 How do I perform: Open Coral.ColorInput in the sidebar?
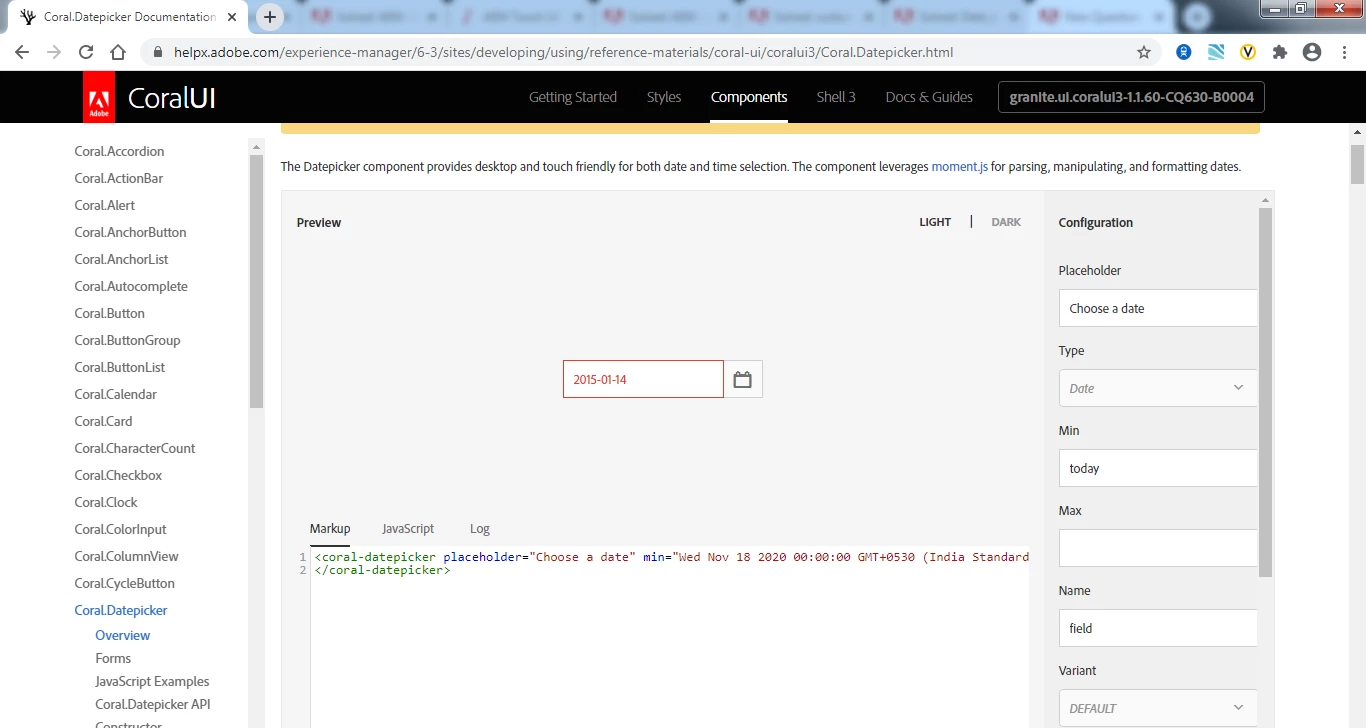click(120, 529)
